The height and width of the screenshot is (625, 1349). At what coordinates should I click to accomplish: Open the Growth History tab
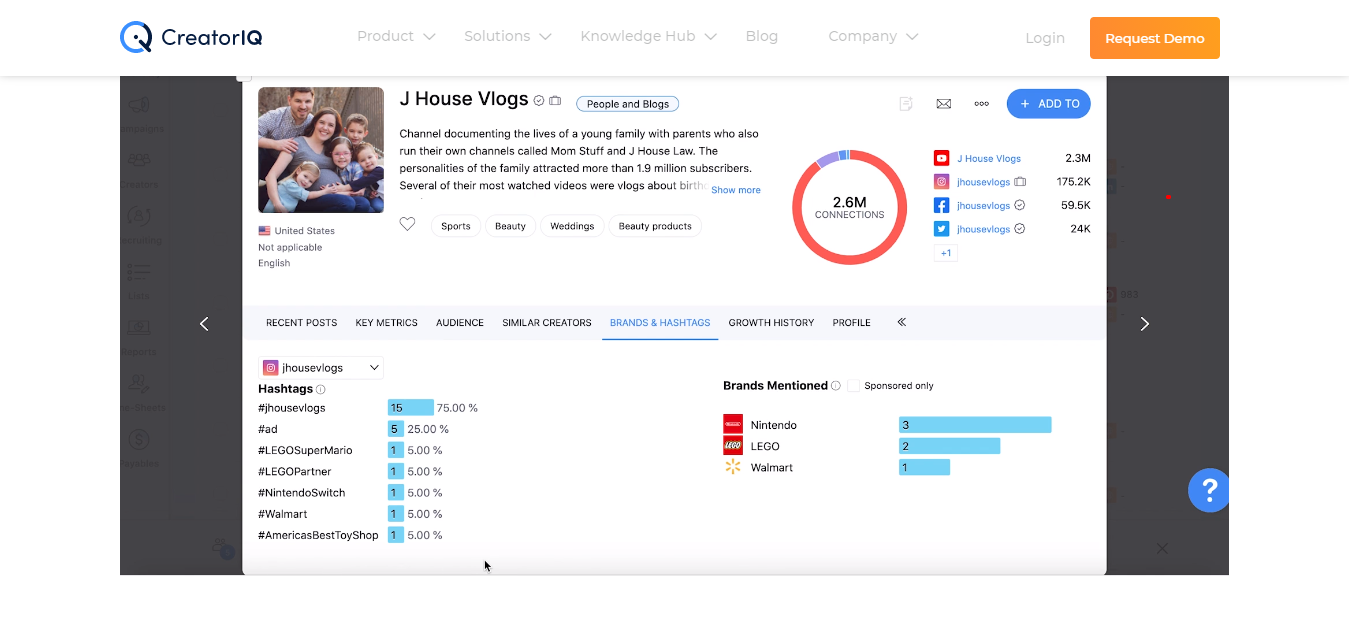771,323
